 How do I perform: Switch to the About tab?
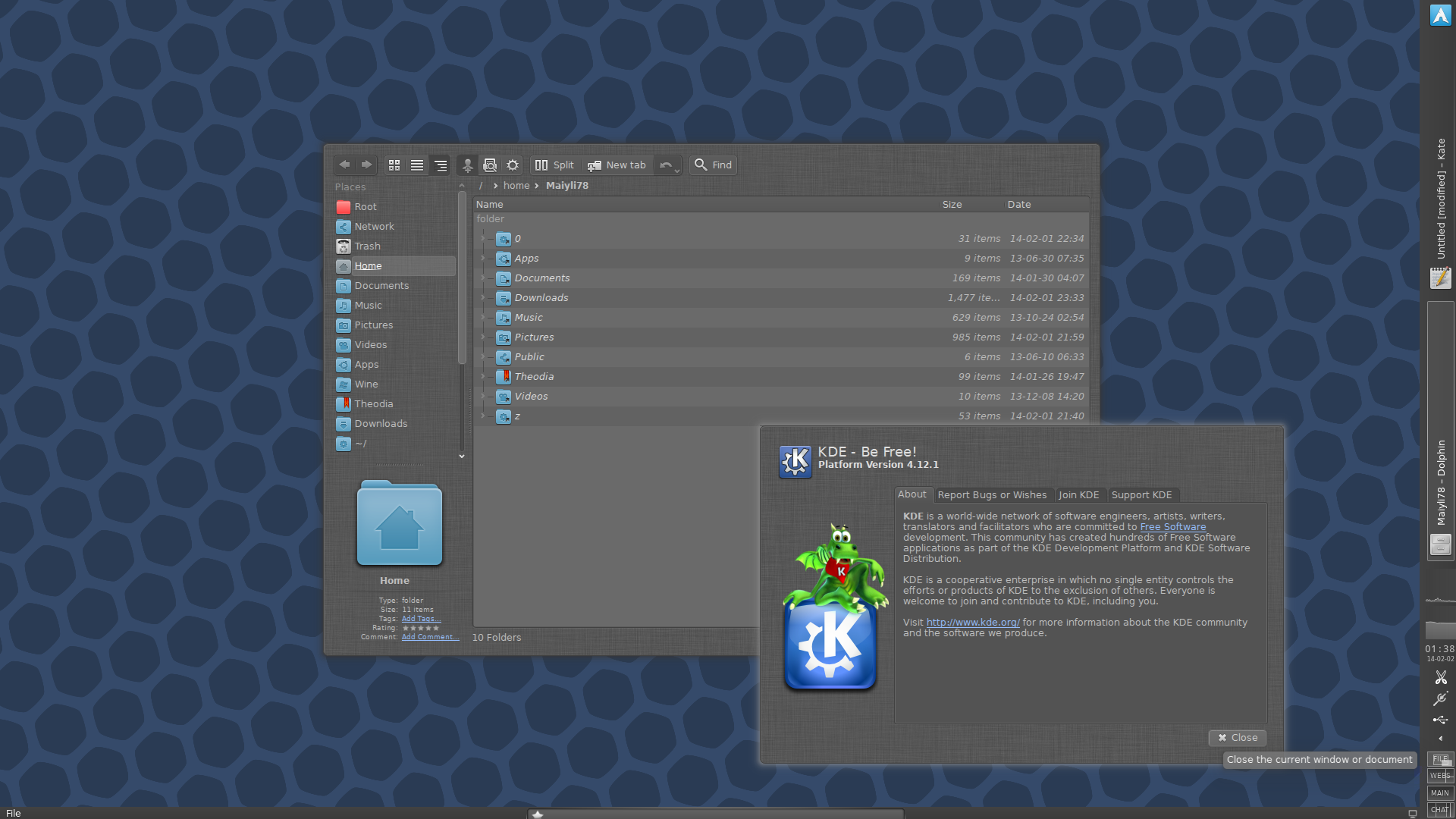[912, 494]
